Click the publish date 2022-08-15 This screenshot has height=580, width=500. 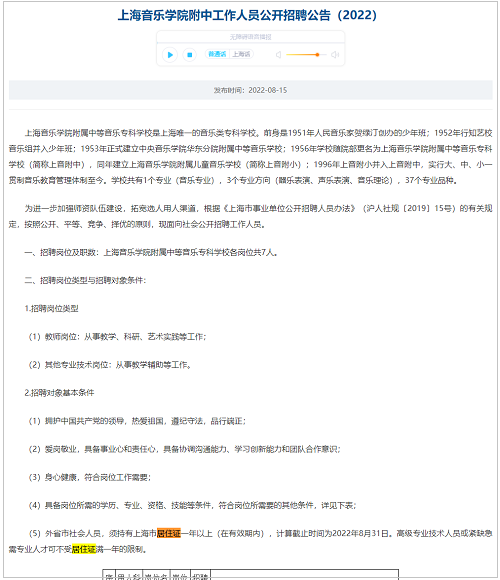pyautogui.click(x=268, y=90)
